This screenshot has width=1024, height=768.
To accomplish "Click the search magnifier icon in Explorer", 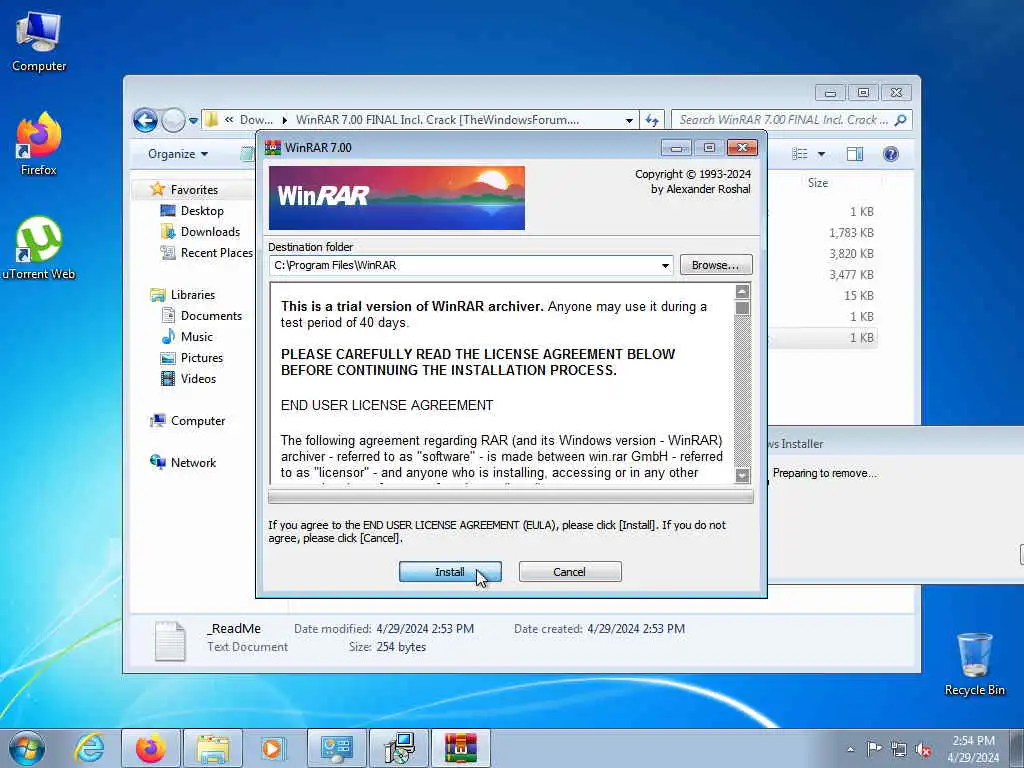I will (901, 120).
